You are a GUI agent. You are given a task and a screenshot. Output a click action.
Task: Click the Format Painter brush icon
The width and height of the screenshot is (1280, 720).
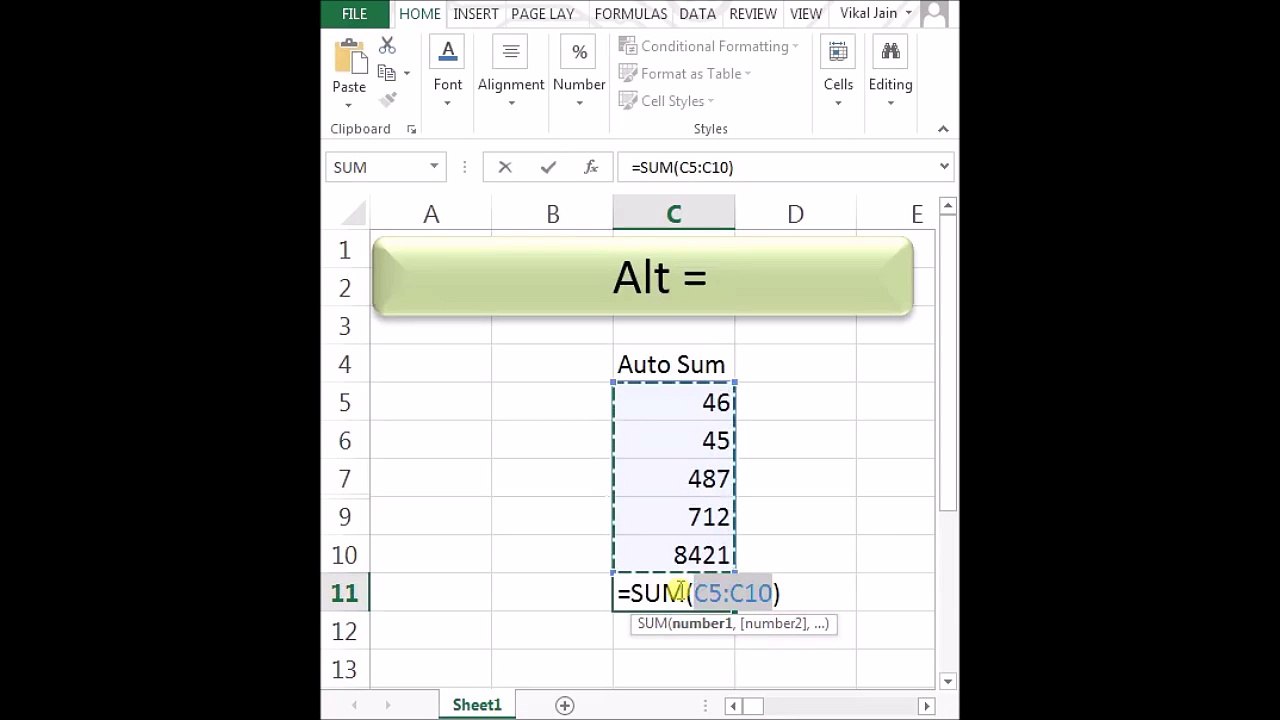pyautogui.click(x=388, y=99)
